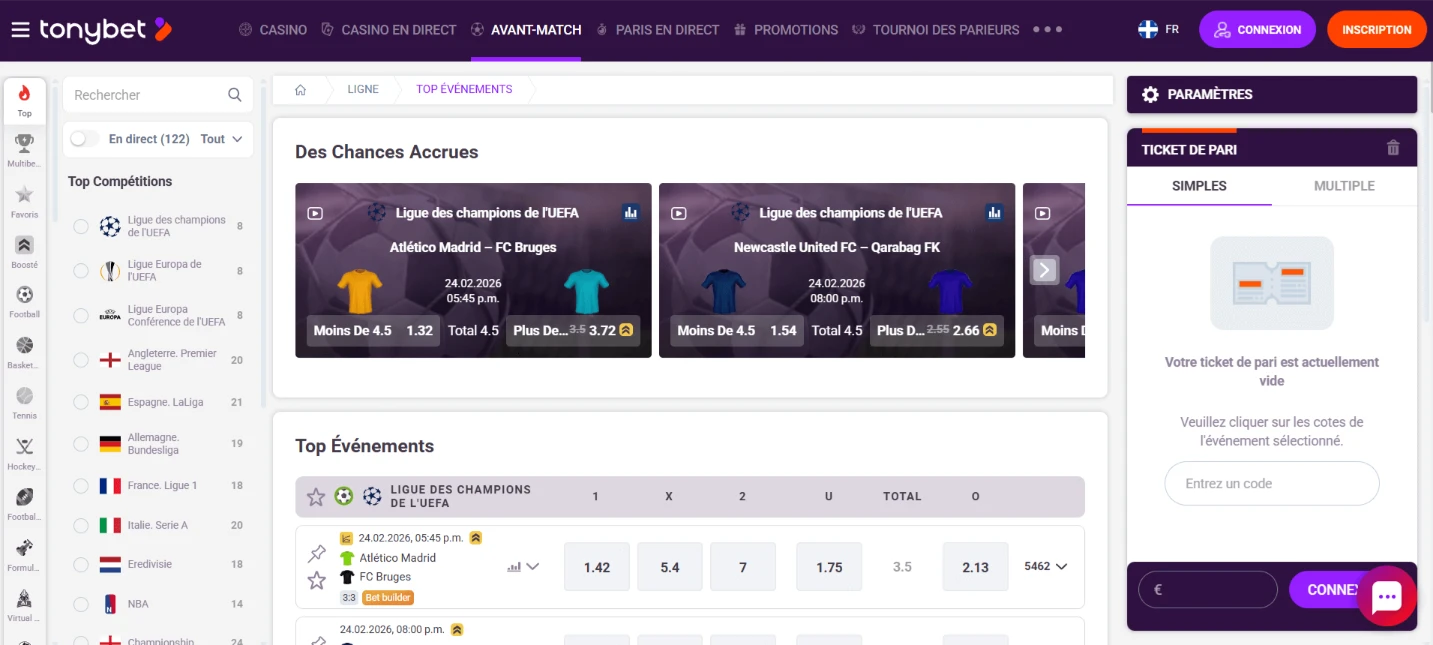Expand the three-dots menu in navigation bar
The height and width of the screenshot is (645, 1433).
(x=1048, y=29)
